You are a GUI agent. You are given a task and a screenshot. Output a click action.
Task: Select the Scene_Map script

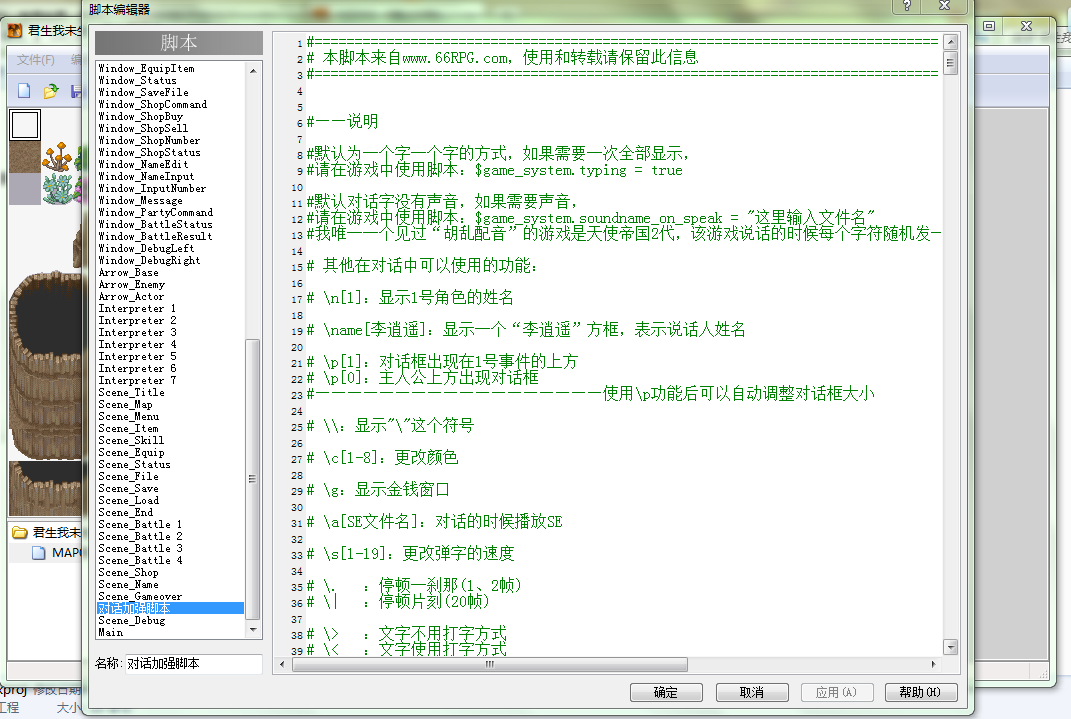(126, 404)
